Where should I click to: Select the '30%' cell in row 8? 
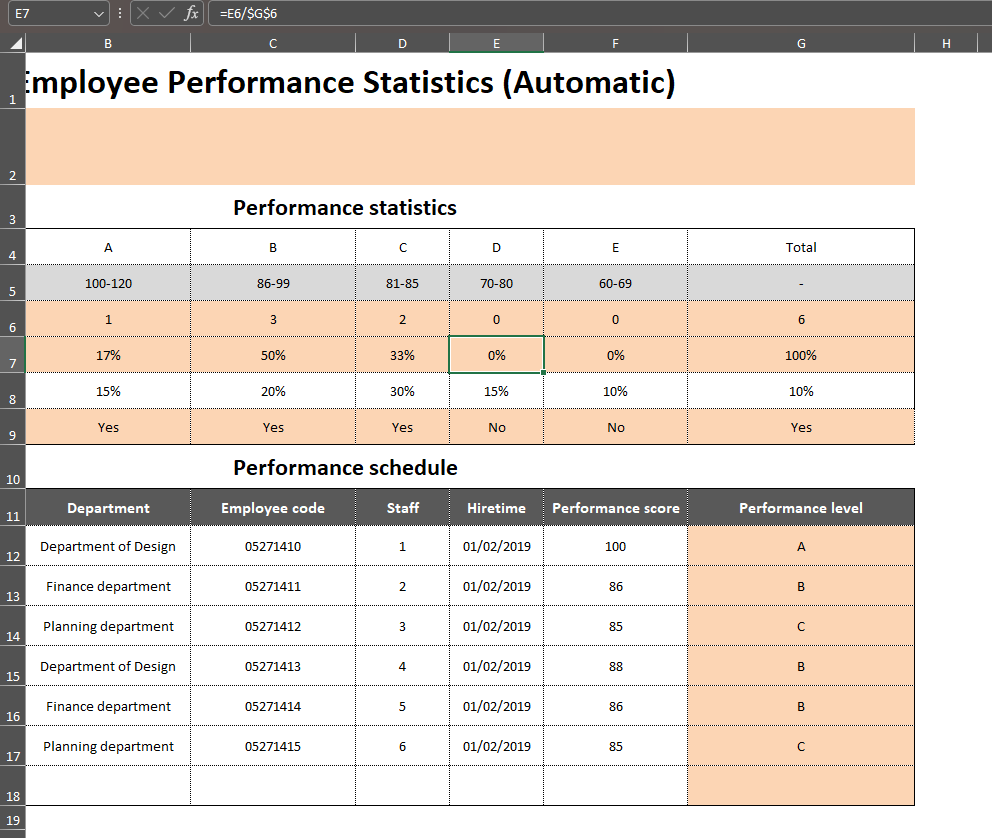click(402, 391)
